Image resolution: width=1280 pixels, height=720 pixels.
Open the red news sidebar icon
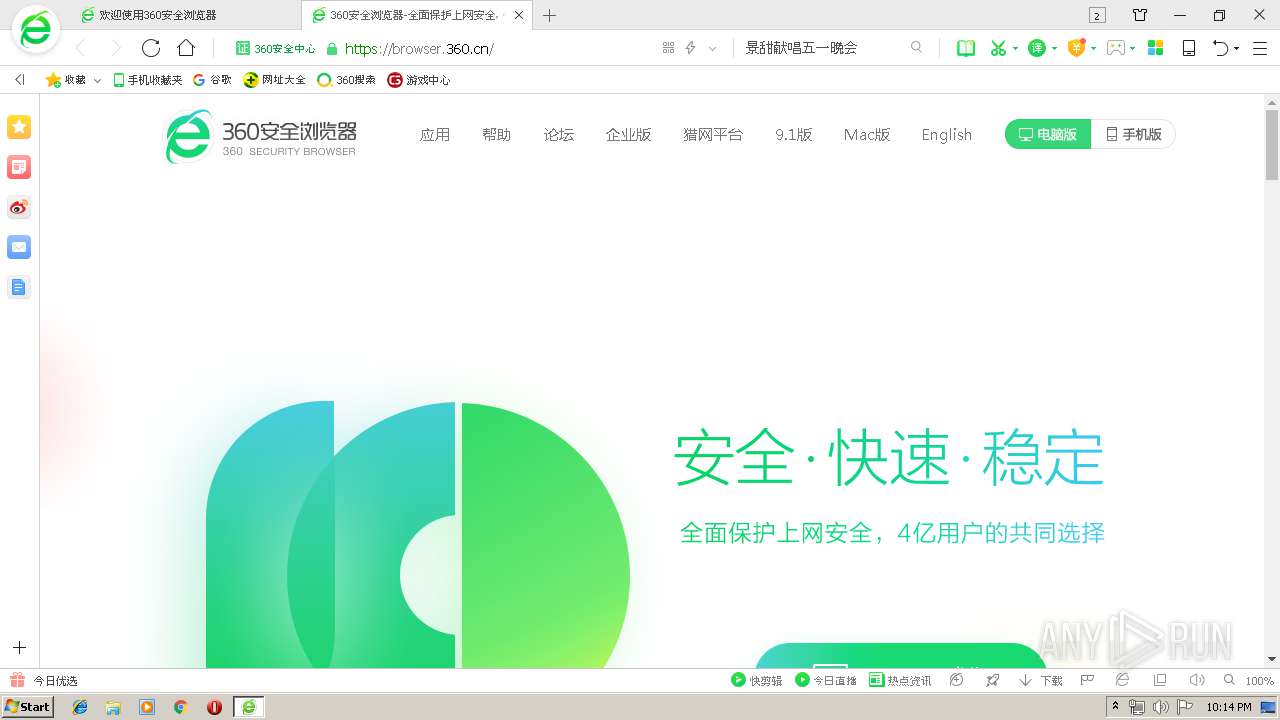click(x=19, y=167)
